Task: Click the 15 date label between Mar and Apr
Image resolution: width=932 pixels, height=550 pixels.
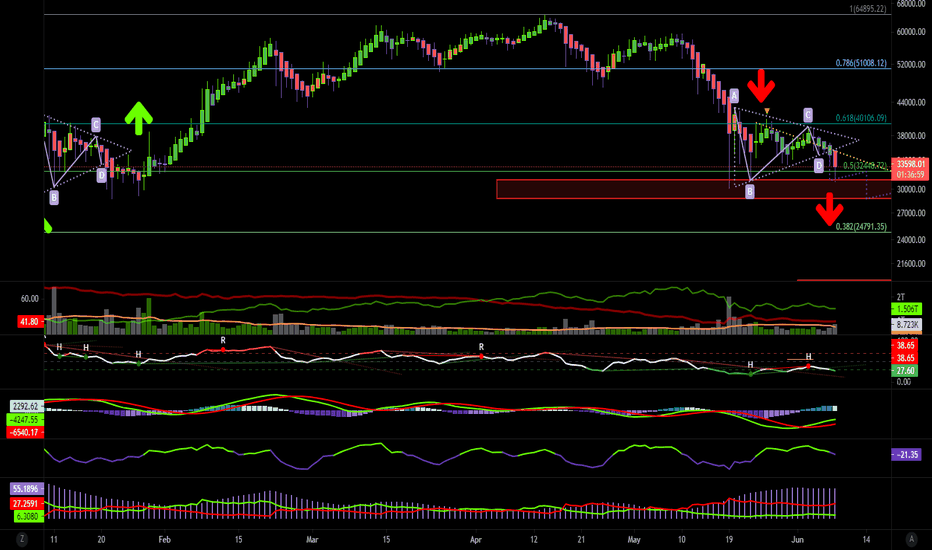Action: (x=386, y=540)
